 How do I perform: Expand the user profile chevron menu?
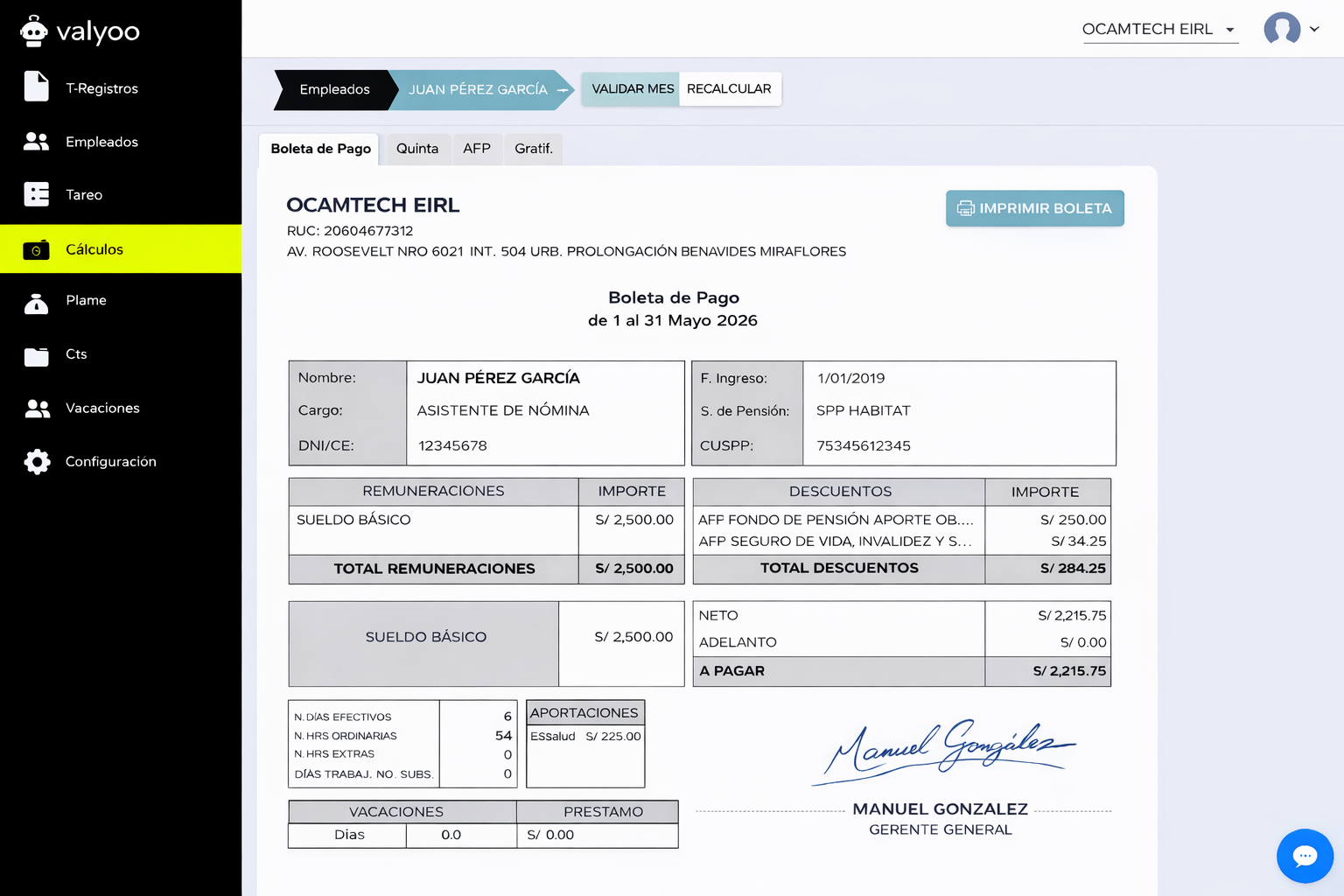(1314, 29)
